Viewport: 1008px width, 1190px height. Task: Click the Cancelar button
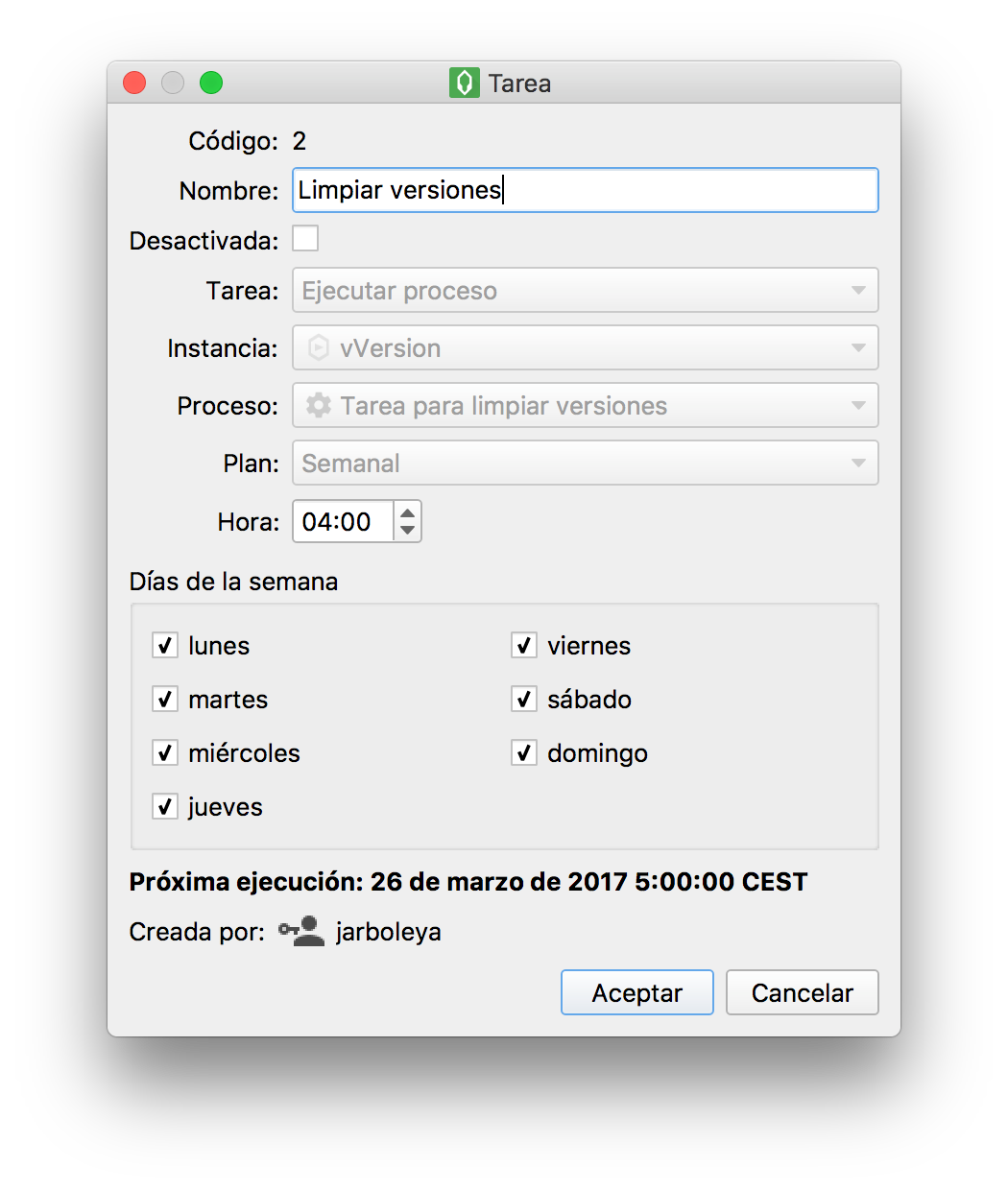coord(802,992)
